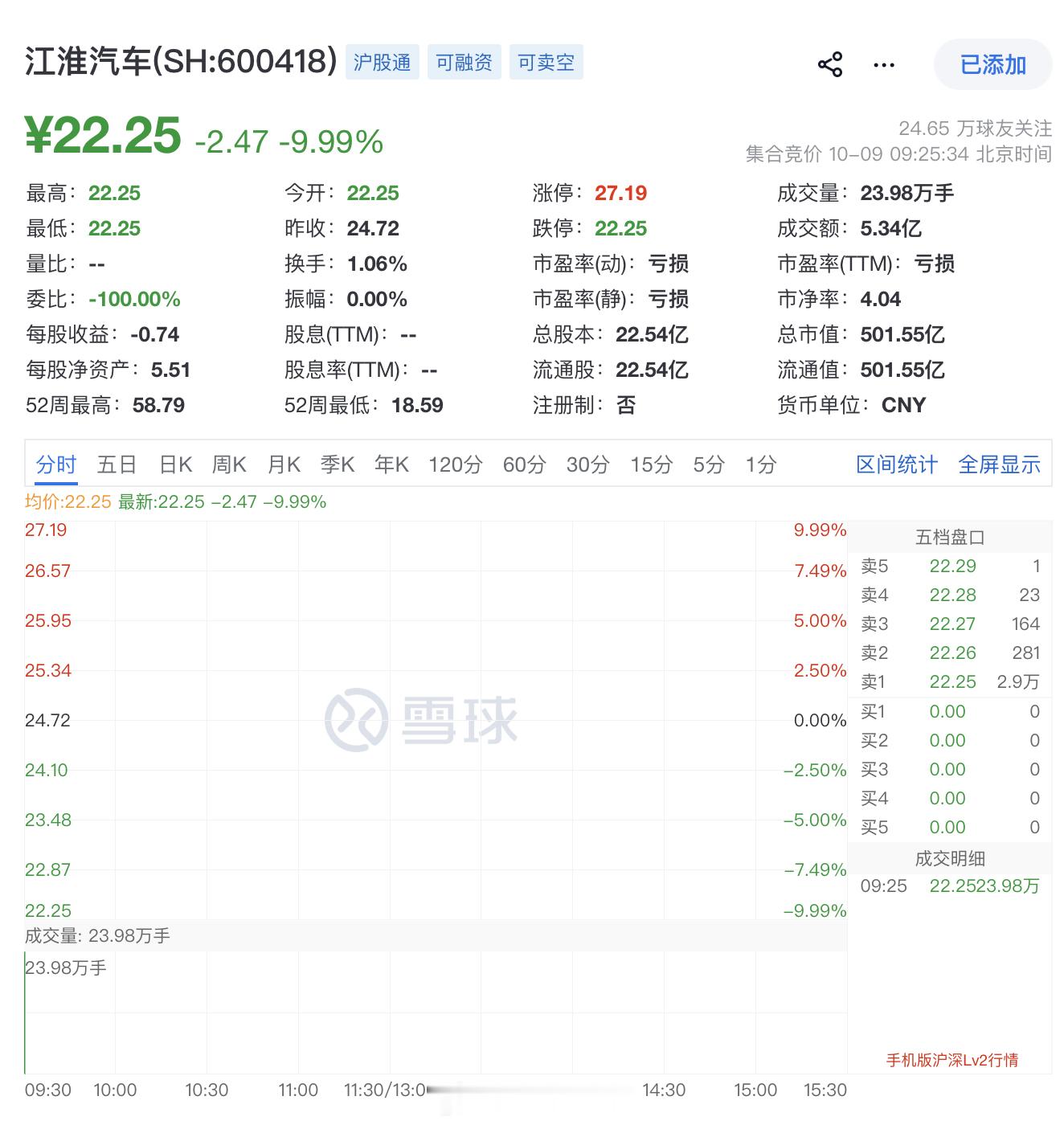Choose the 15分 chart tab
This screenshot has width=1064, height=1125.
pyautogui.click(x=652, y=464)
